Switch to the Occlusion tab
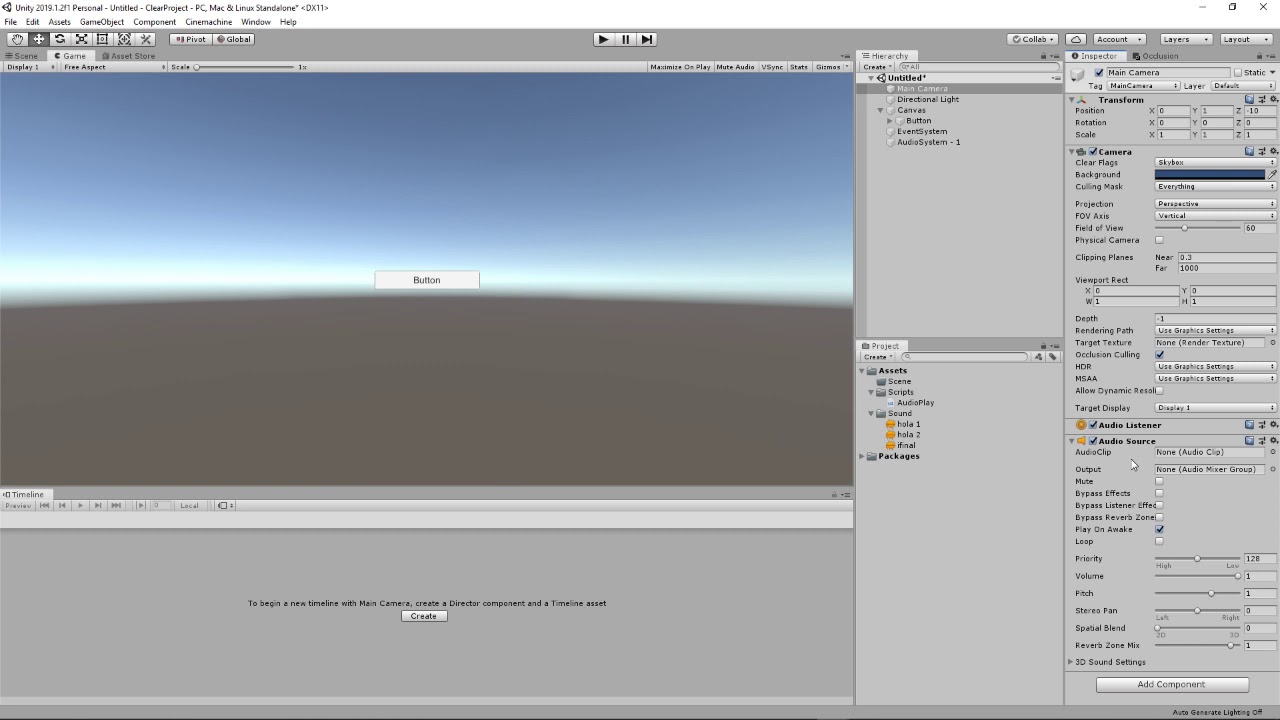This screenshot has height=720, width=1280. tap(1156, 56)
